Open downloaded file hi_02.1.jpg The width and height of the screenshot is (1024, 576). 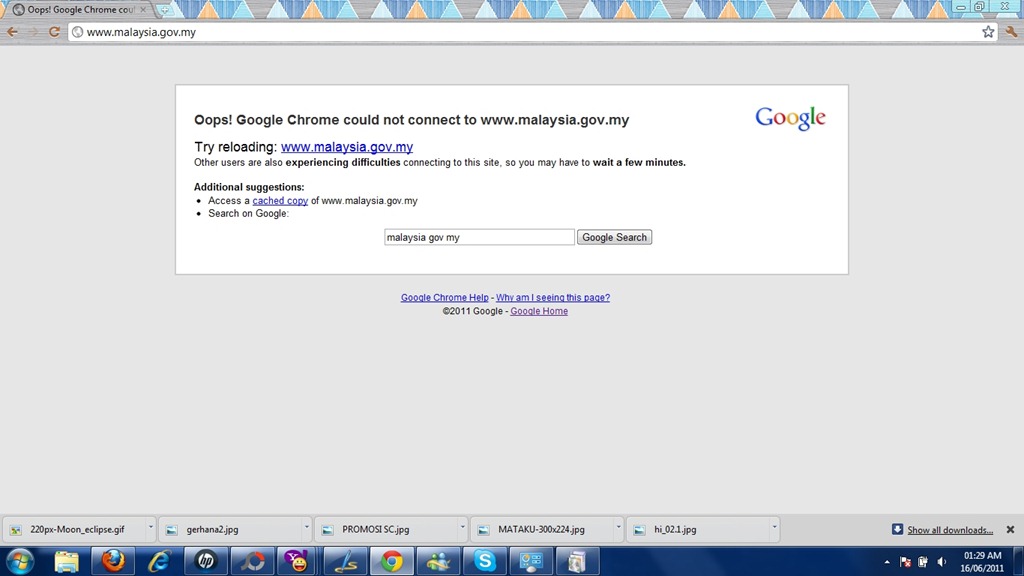pos(698,530)
